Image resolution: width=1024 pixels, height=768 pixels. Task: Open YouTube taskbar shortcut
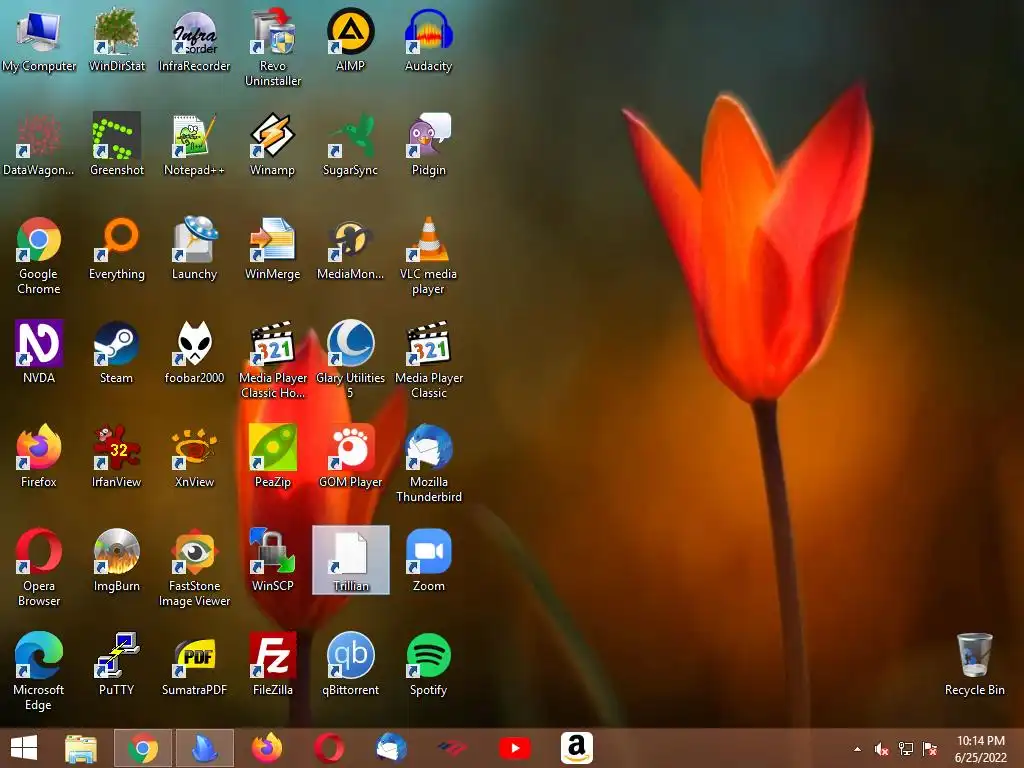tap(515, 748)
